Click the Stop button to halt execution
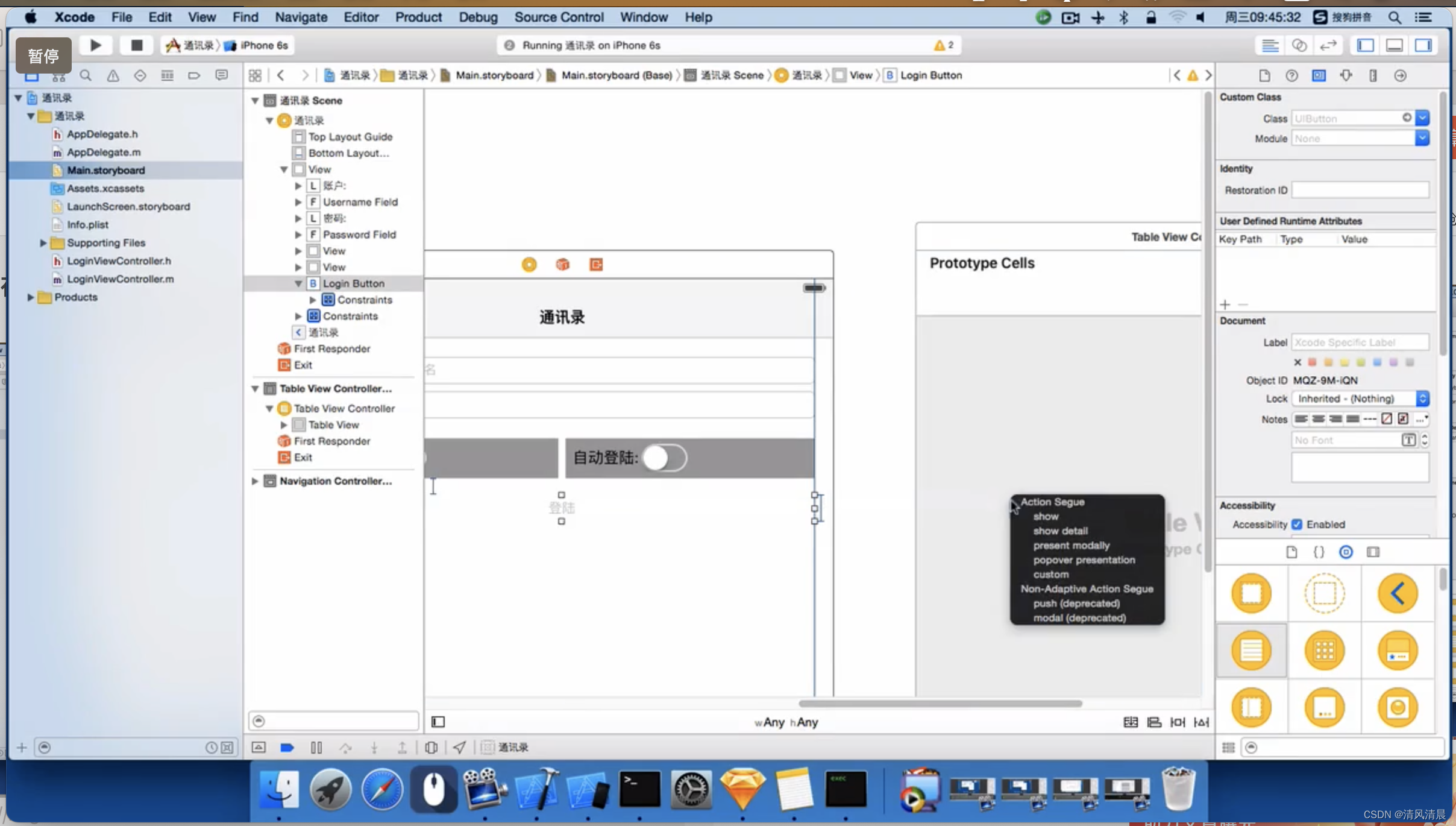 click(136, 45)
